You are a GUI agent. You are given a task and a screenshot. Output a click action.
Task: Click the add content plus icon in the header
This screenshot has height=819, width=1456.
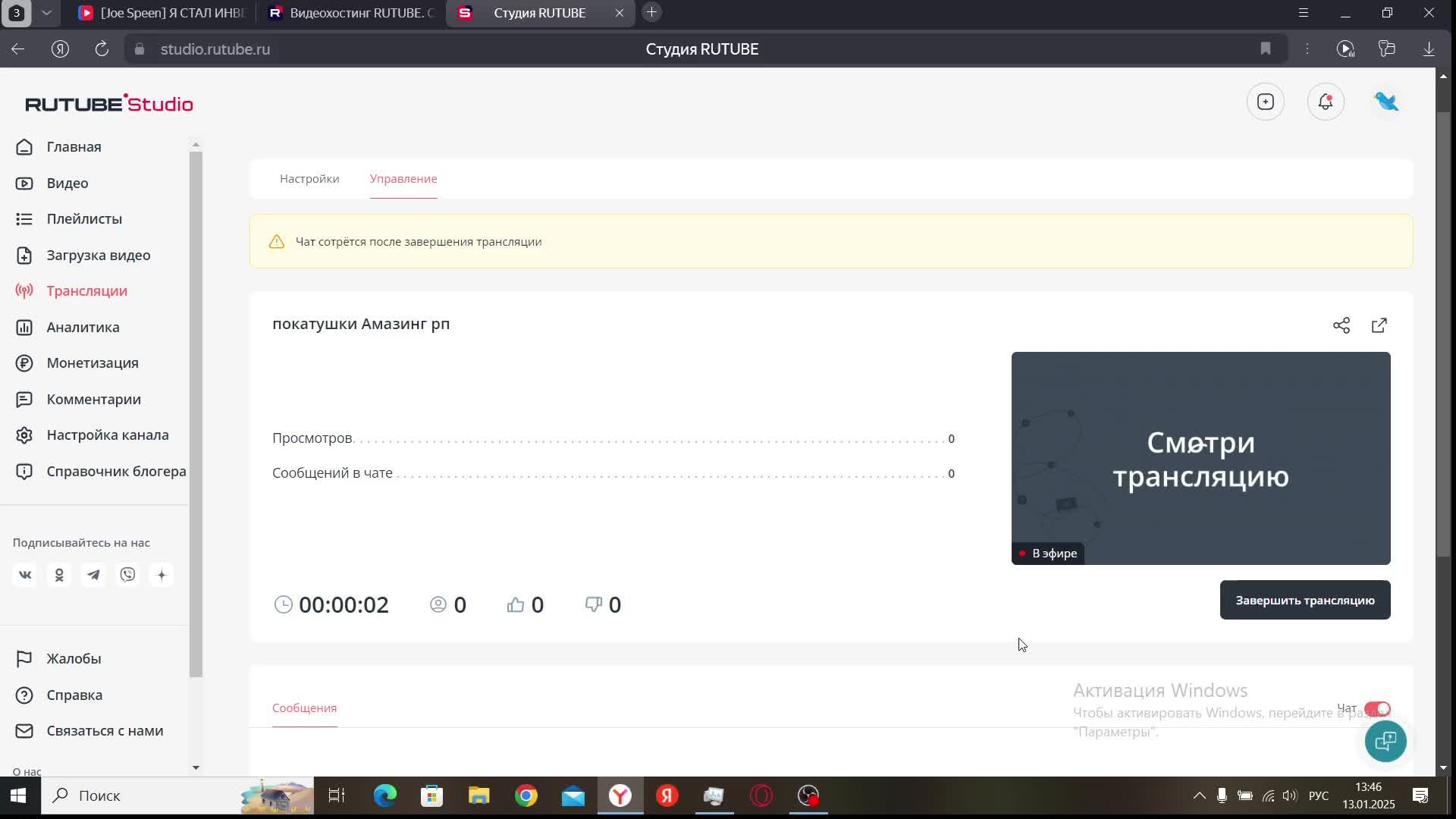pyautogui.click(x=1265, y=102)
